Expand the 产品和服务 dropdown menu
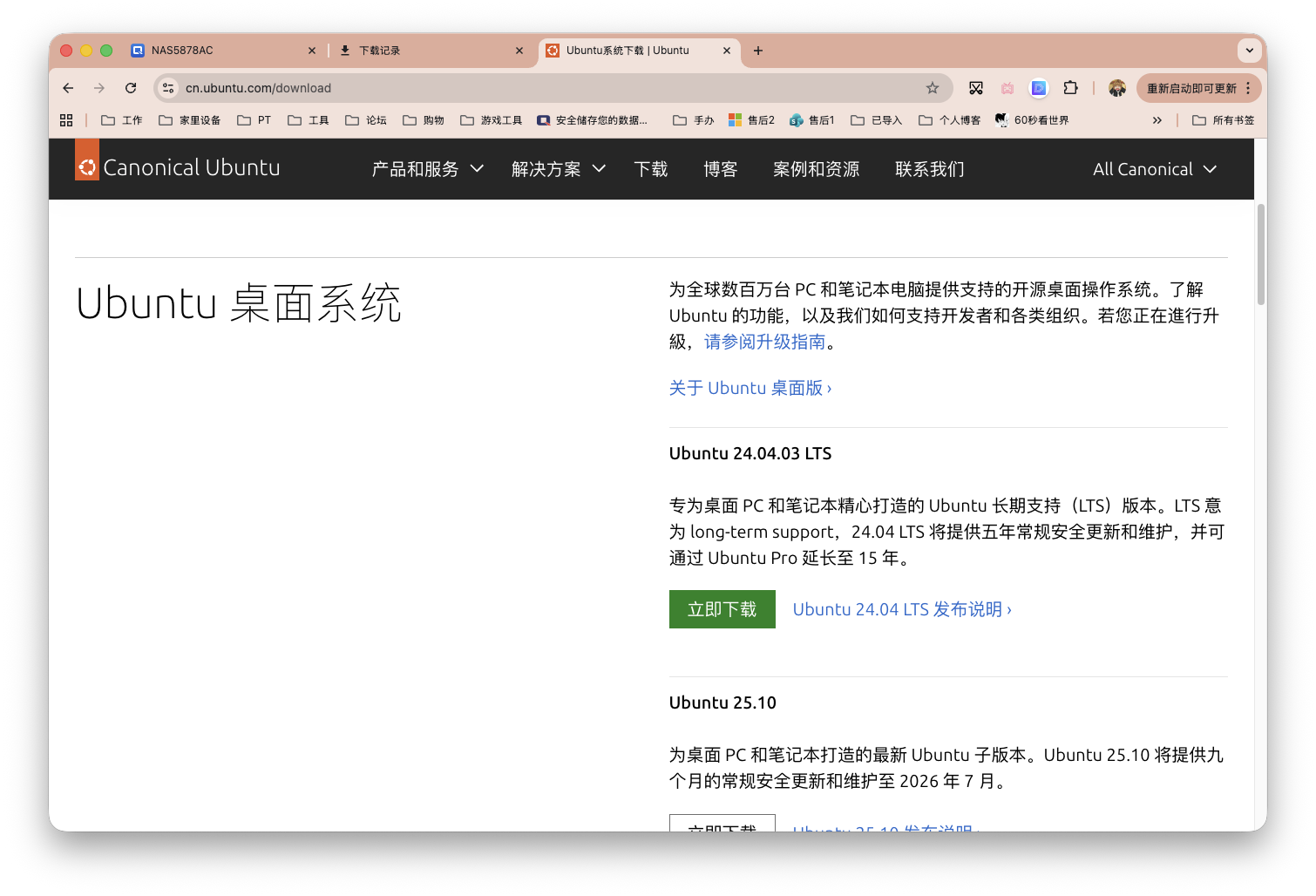This screenshot has width=1316, height=896. click(427, 169)
